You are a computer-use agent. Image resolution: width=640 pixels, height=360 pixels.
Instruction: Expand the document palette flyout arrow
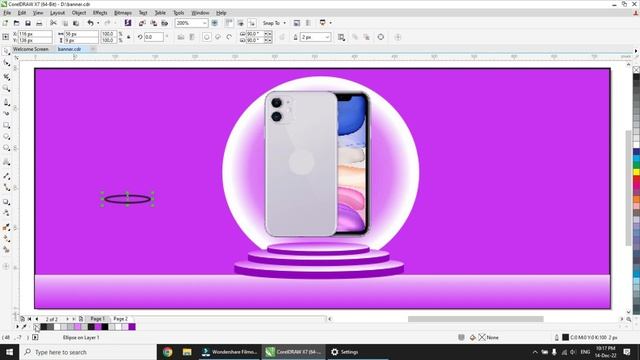click(17, 327)
